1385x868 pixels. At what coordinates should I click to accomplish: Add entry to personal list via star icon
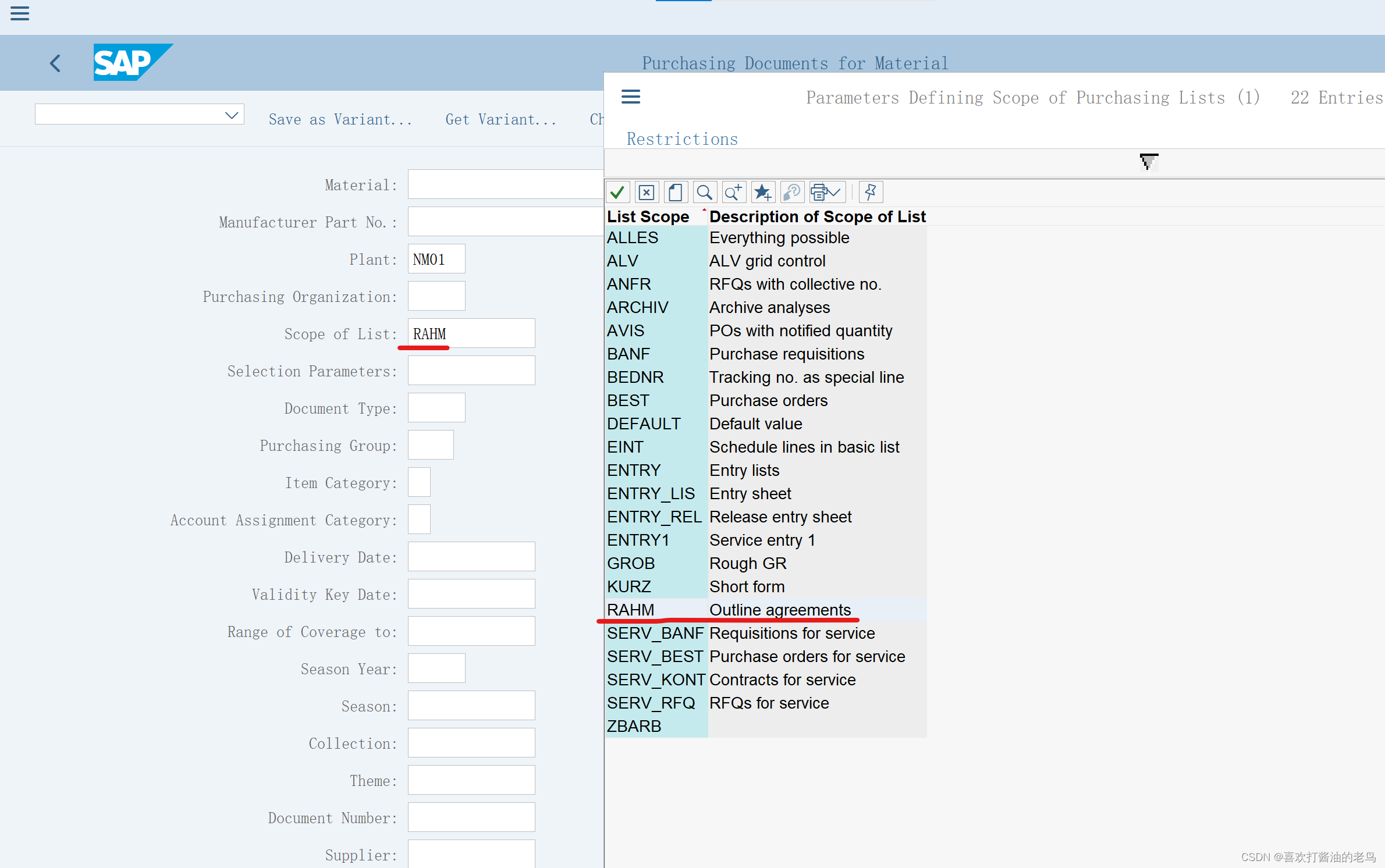[x=763, y=192]
